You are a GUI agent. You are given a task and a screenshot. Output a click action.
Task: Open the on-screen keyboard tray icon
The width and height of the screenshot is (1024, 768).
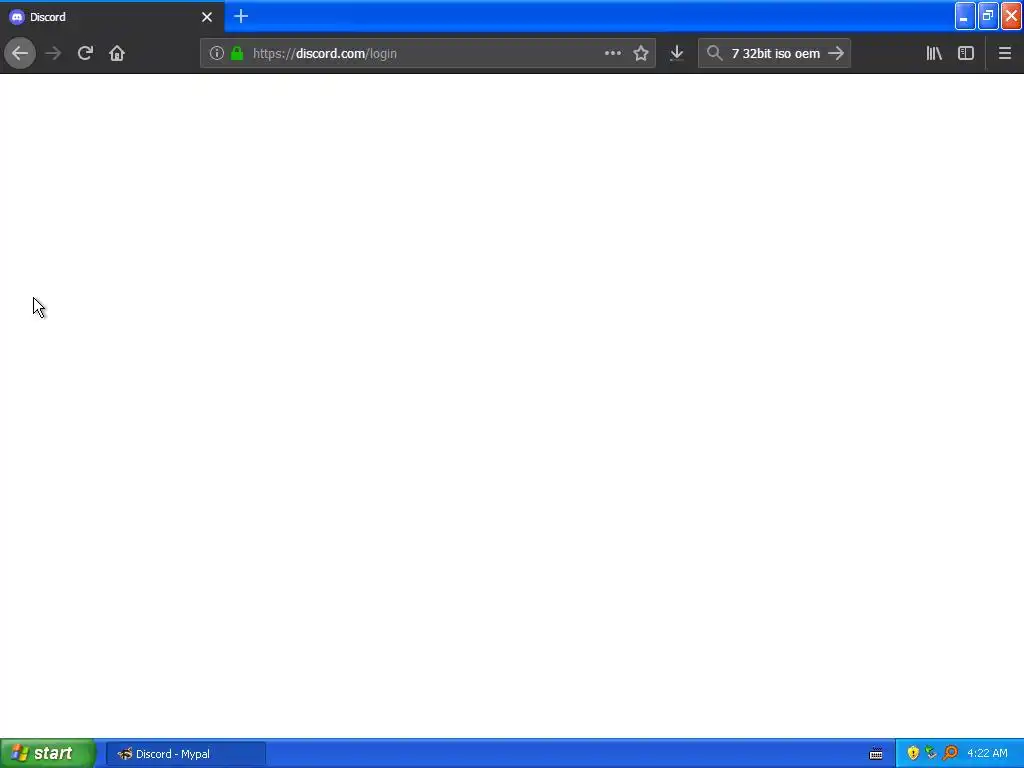pos(876,754)
